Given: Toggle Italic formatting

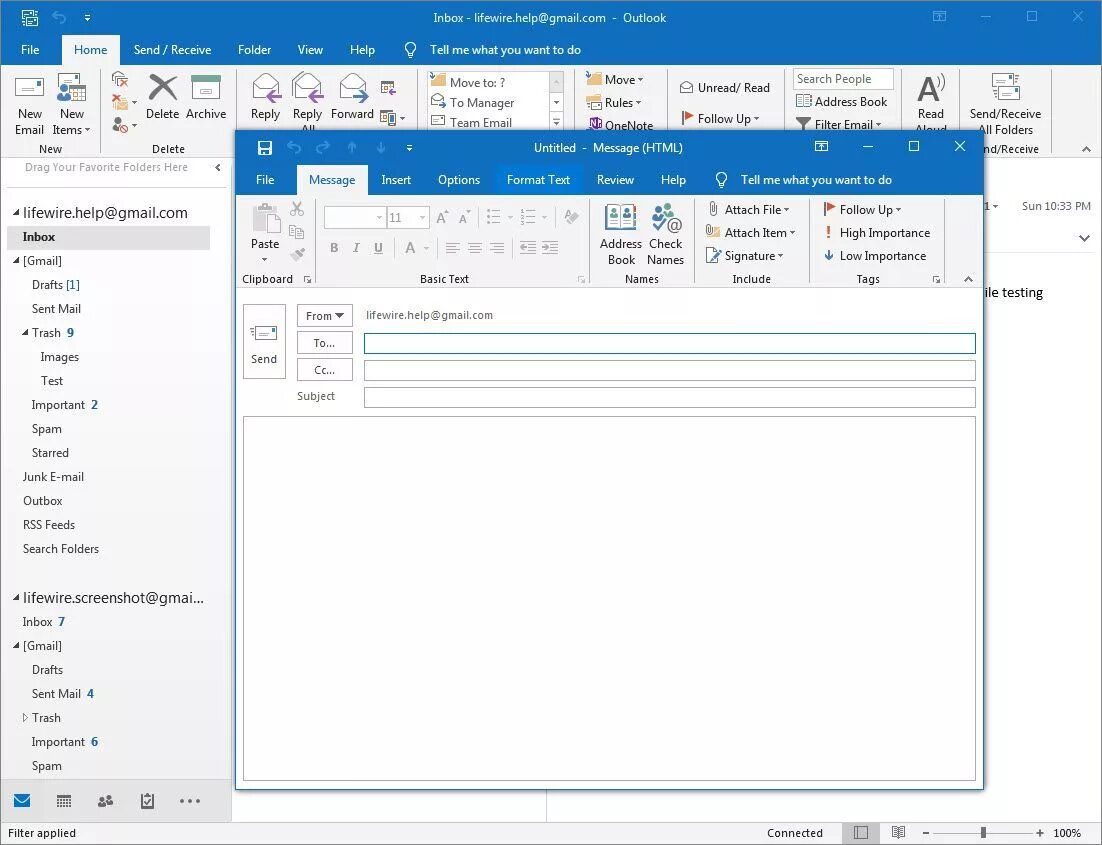Looking at the screenshot, I should (x=356, y=247).
